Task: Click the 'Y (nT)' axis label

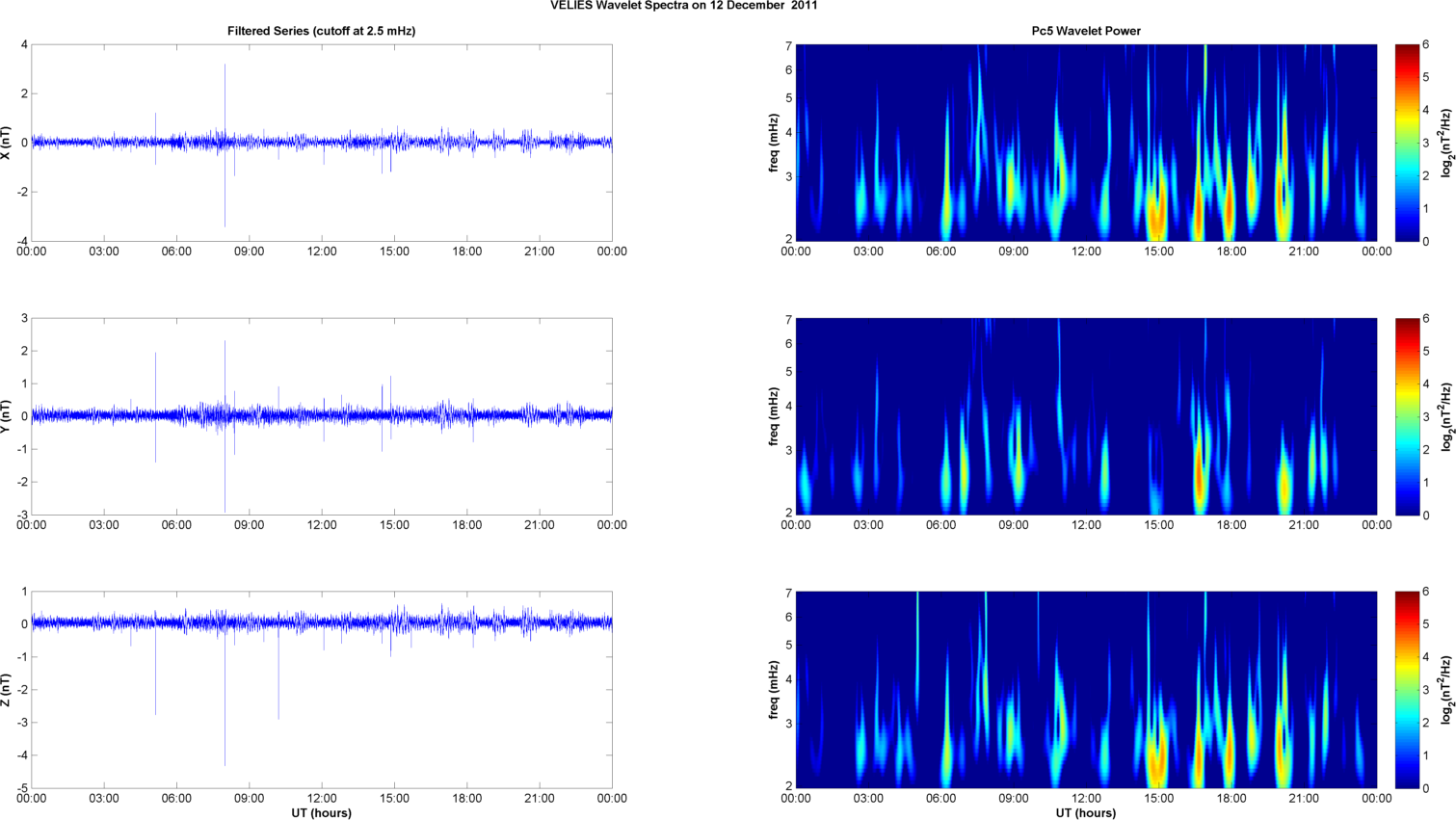Action: 8,416
